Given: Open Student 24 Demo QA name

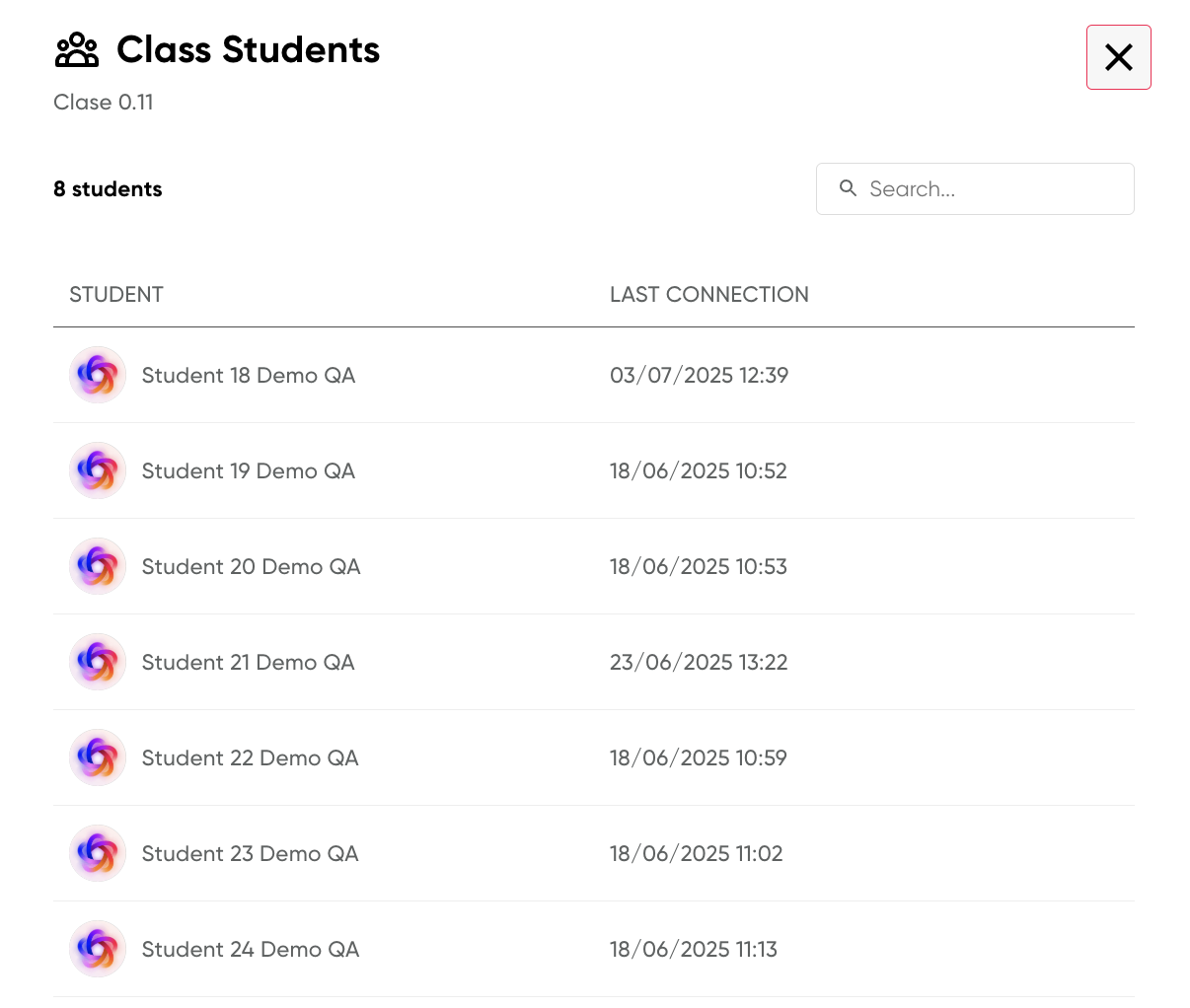Looking at the screenshot, I should coord(250,950).
